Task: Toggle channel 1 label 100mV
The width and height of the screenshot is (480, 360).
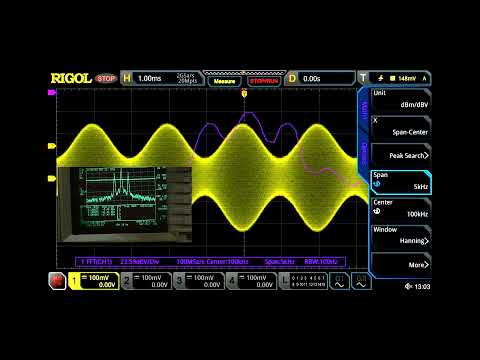Action: pos(94,281)
